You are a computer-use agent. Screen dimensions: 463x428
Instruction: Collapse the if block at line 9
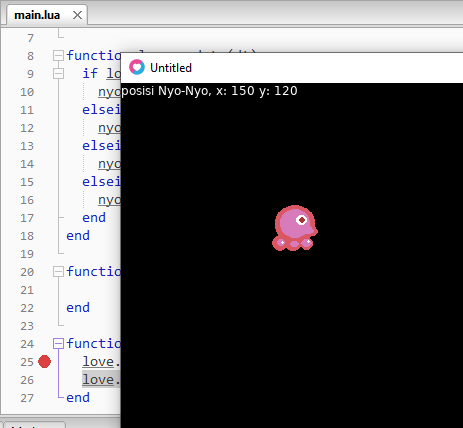[58, 73]
